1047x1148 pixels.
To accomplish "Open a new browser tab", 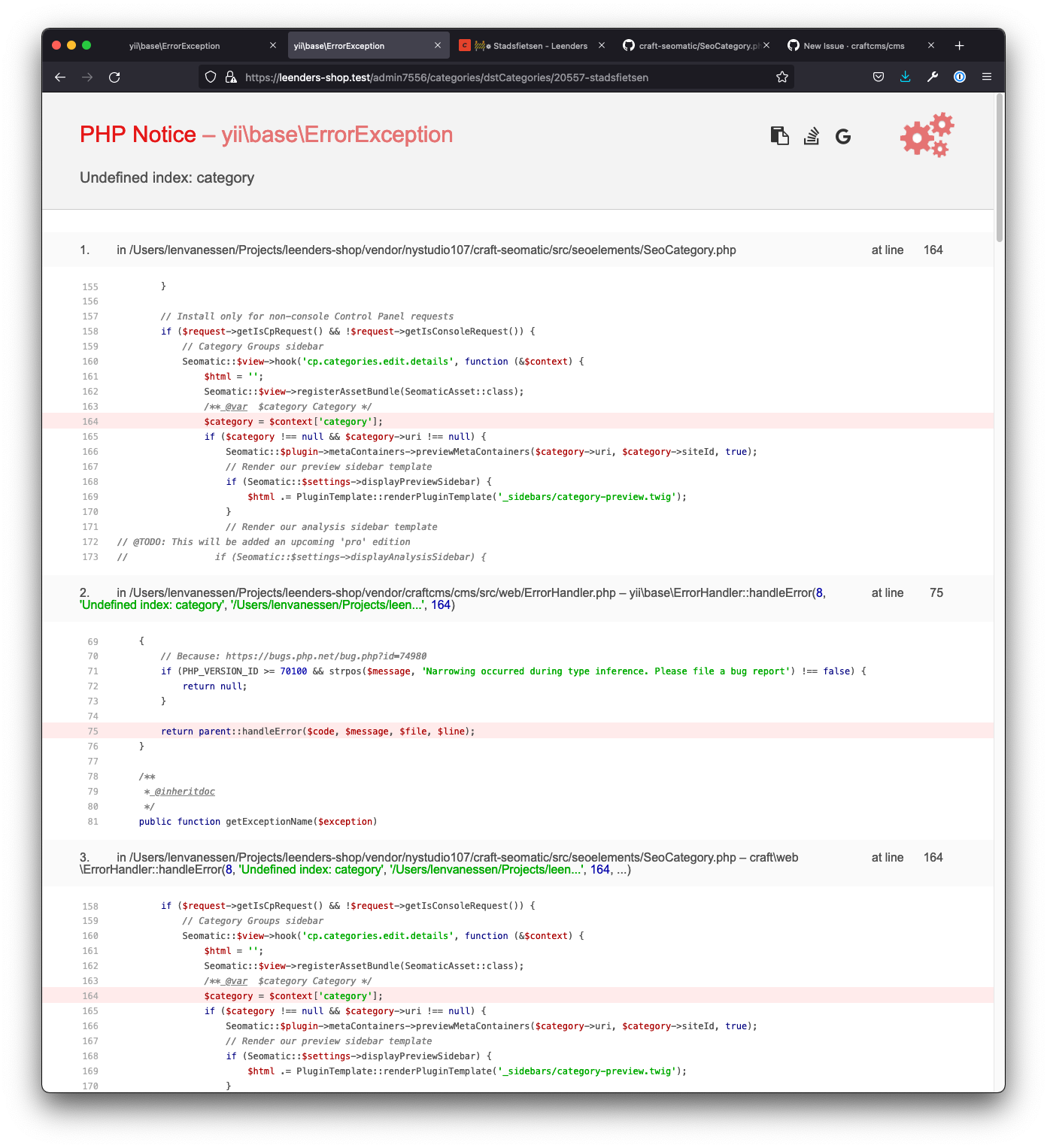I will pyautogui.click(x=960, y=46).
